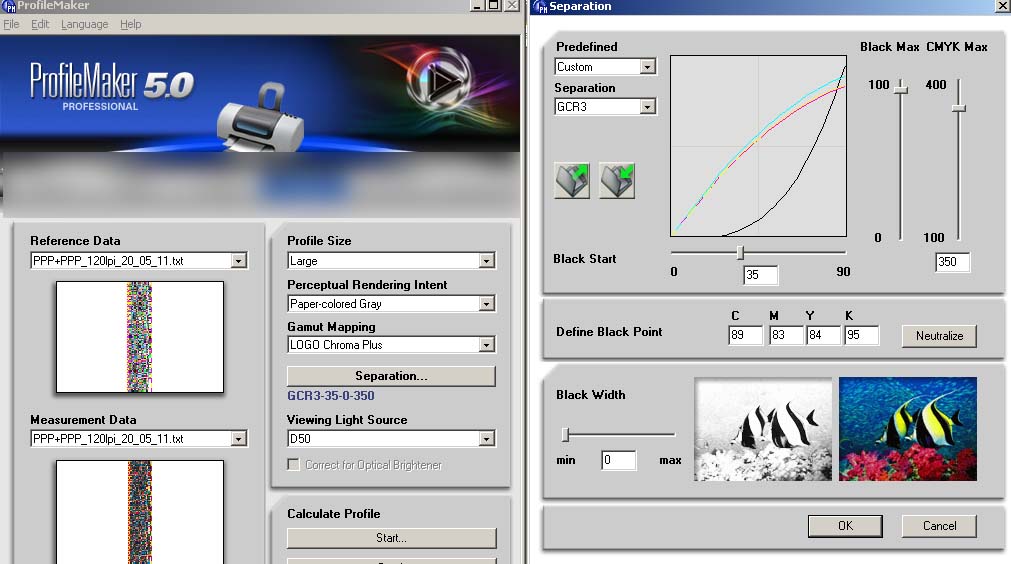Open Perceptual Rendering Intent dropdown
This screenshot has width=1011, height=564.
(x=487, y=304)
